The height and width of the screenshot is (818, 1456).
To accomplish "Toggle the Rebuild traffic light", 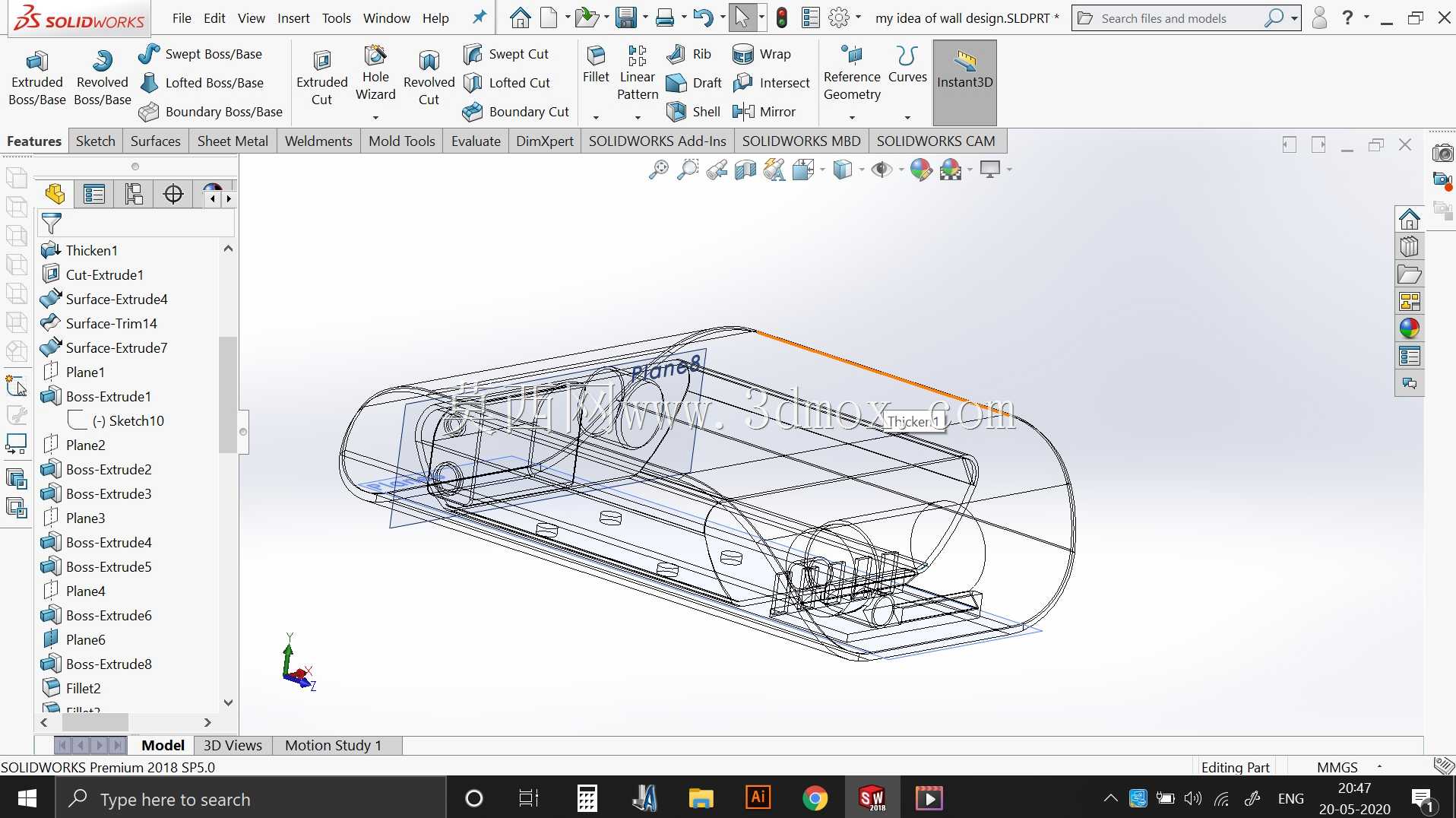I will [x=782, y=17].
